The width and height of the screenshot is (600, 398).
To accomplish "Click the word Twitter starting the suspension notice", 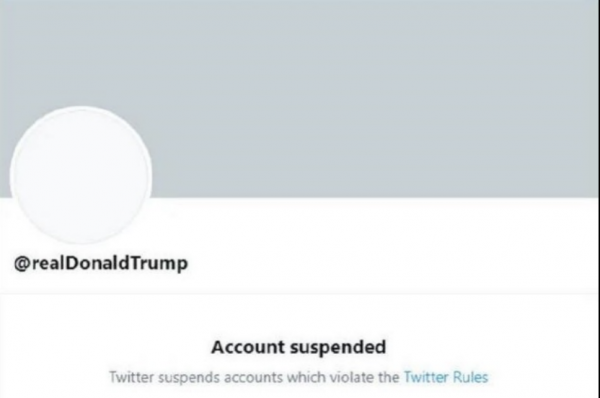I will click(132, 377).
